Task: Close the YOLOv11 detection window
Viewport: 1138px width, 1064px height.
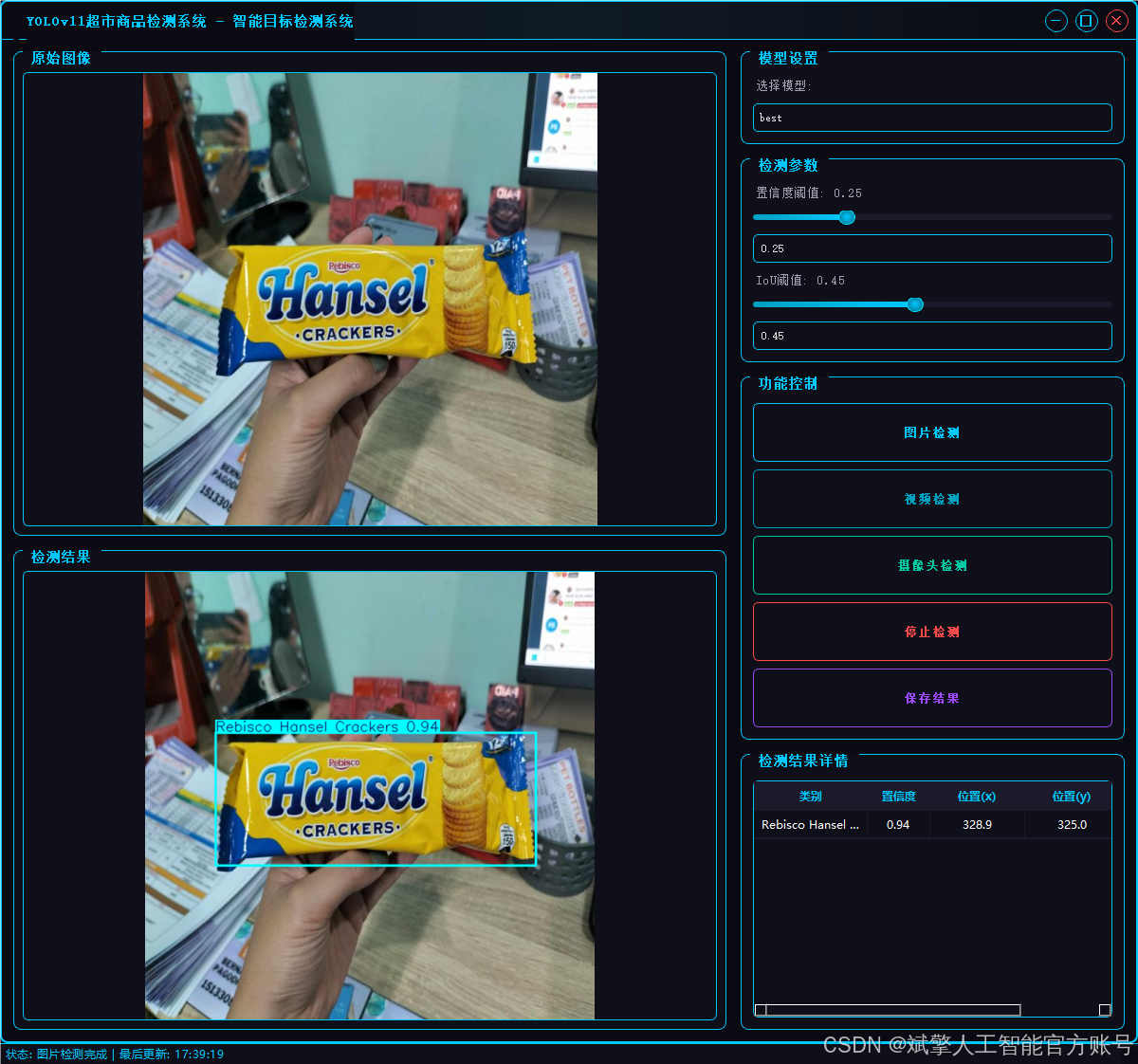Action: 1117,21
